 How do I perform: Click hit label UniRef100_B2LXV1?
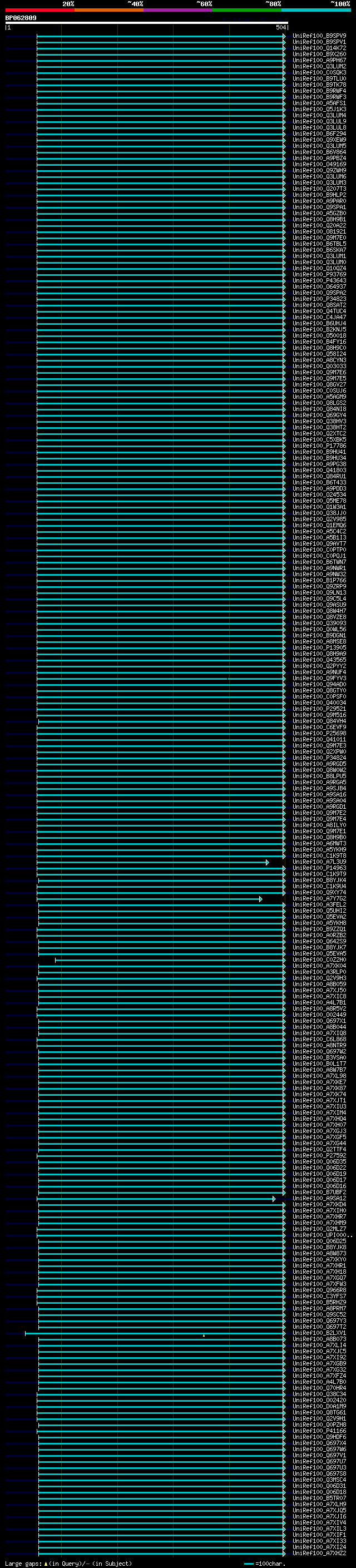[x=319, y=1333]
